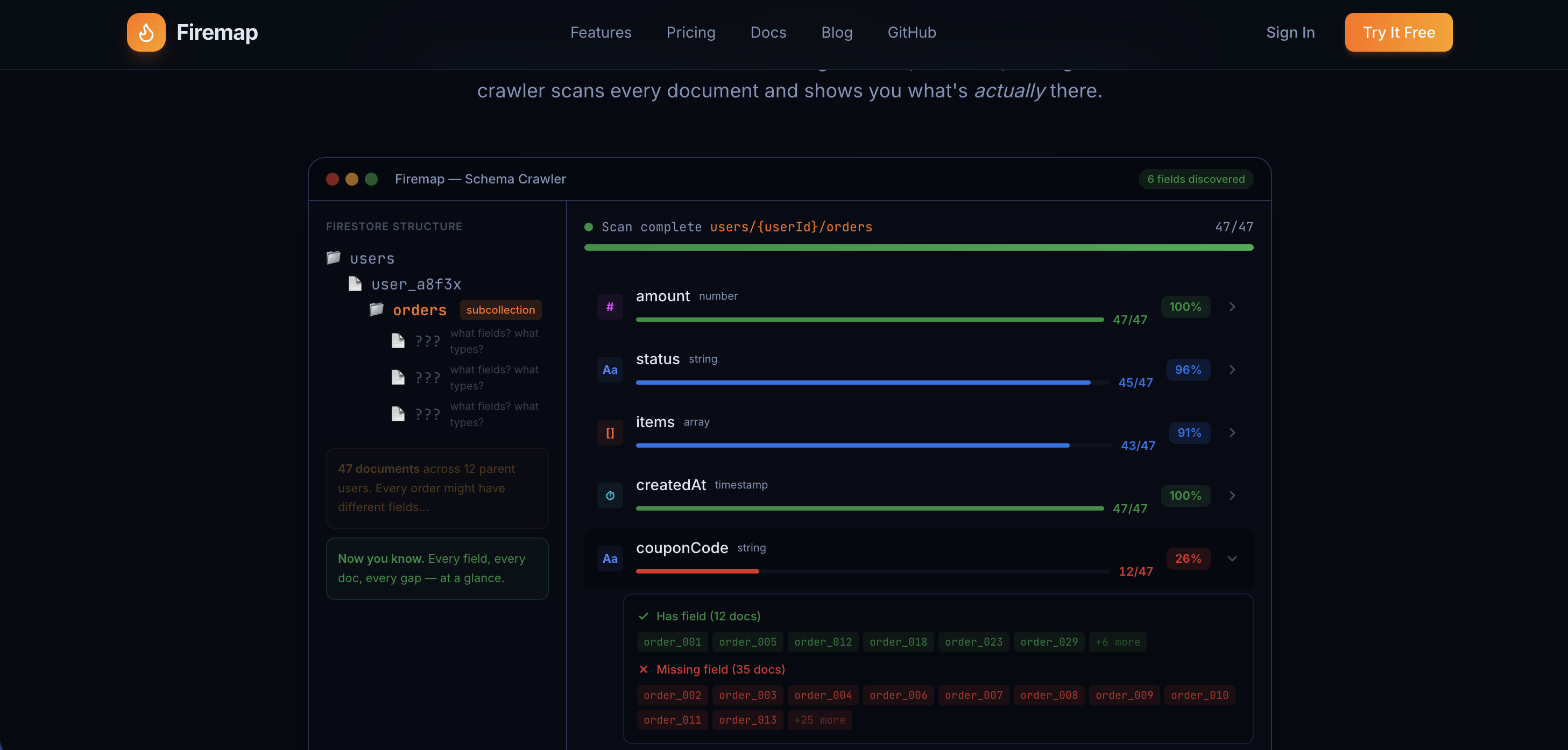This screenshot has height=750, width=1568.
Task: Click the orders subcollection folder icon
Action: 377,309
